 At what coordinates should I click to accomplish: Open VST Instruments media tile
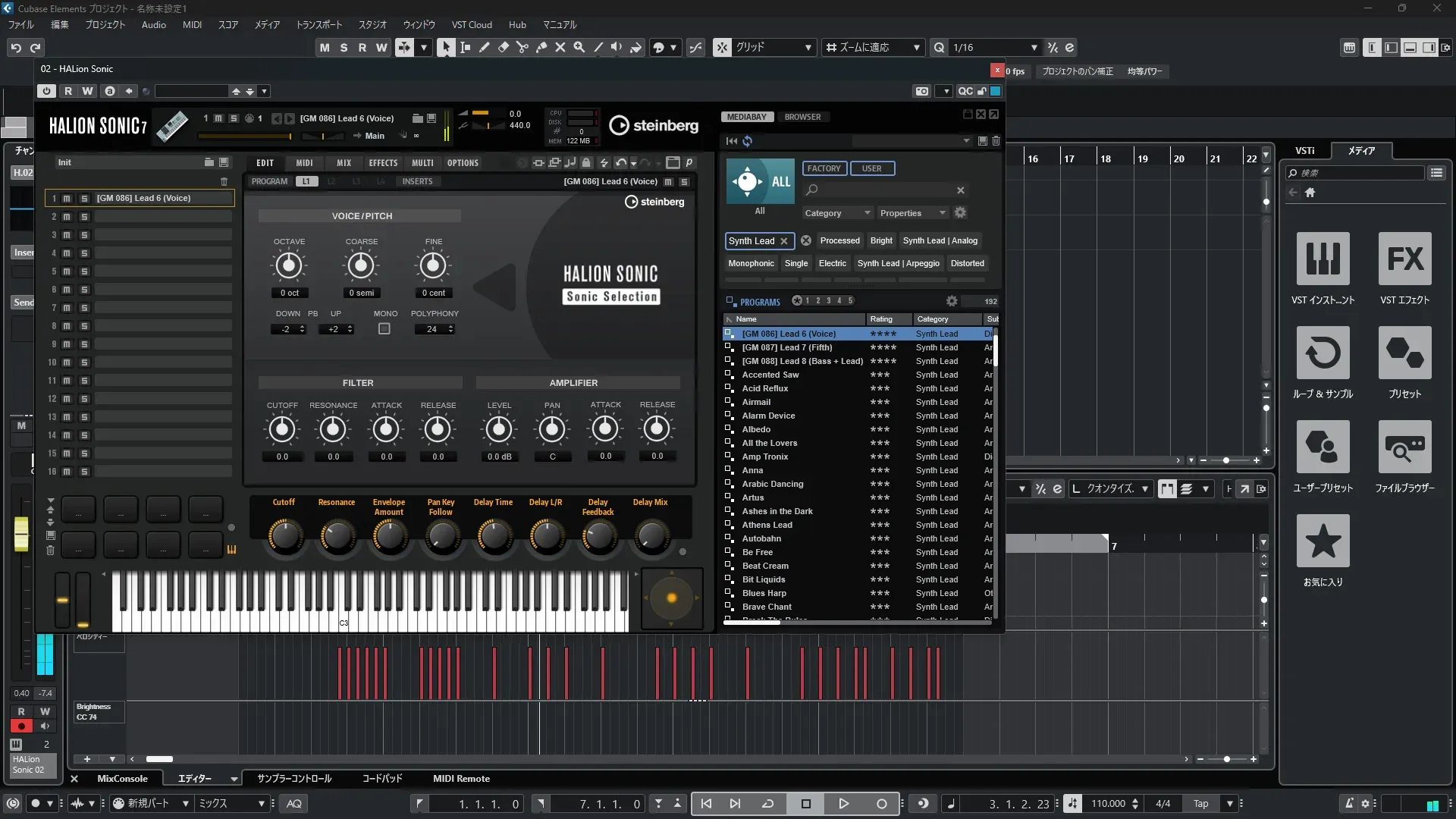1323,260
